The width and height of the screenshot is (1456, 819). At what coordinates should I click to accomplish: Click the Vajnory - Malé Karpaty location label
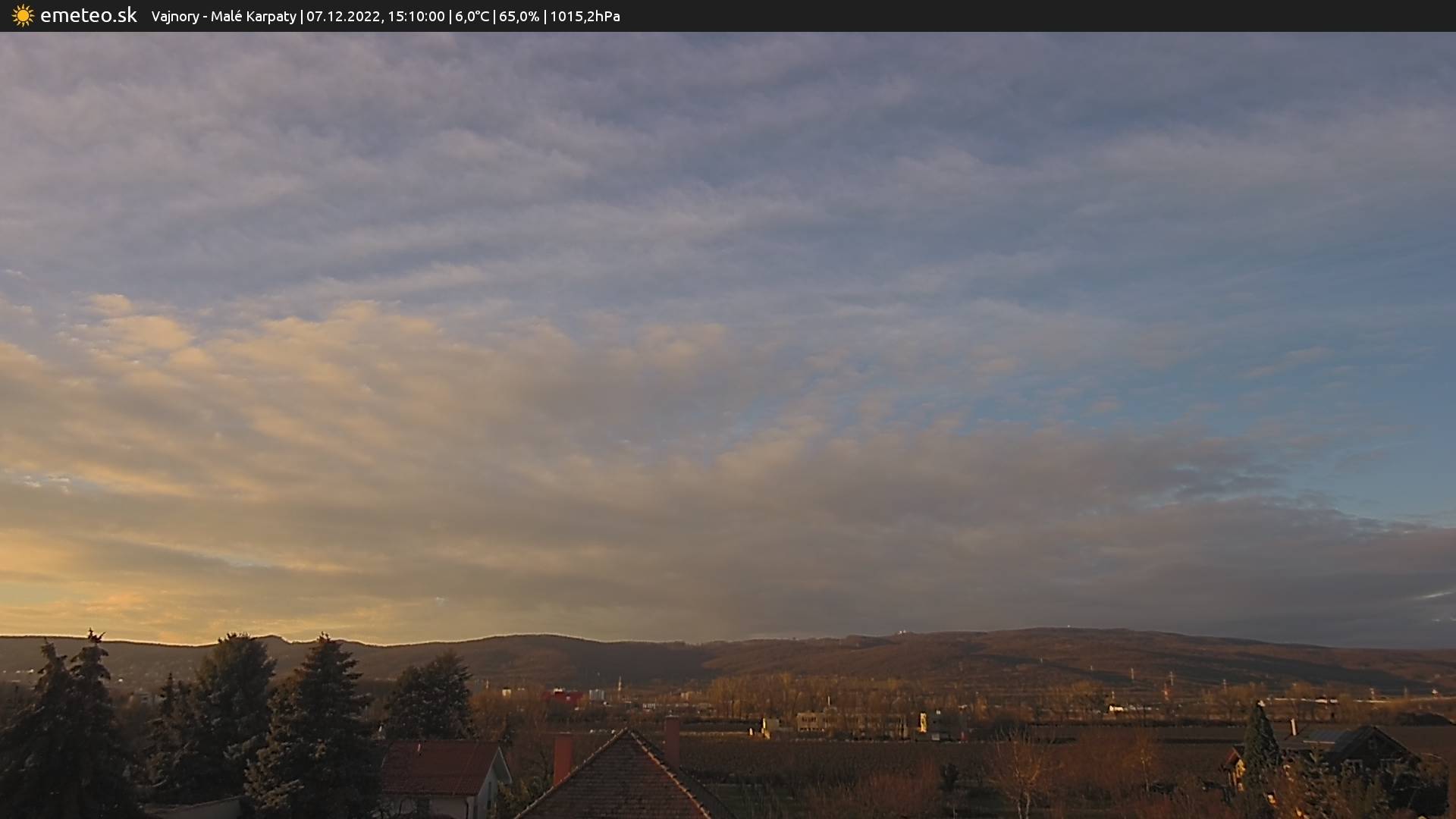click(224, 16)
